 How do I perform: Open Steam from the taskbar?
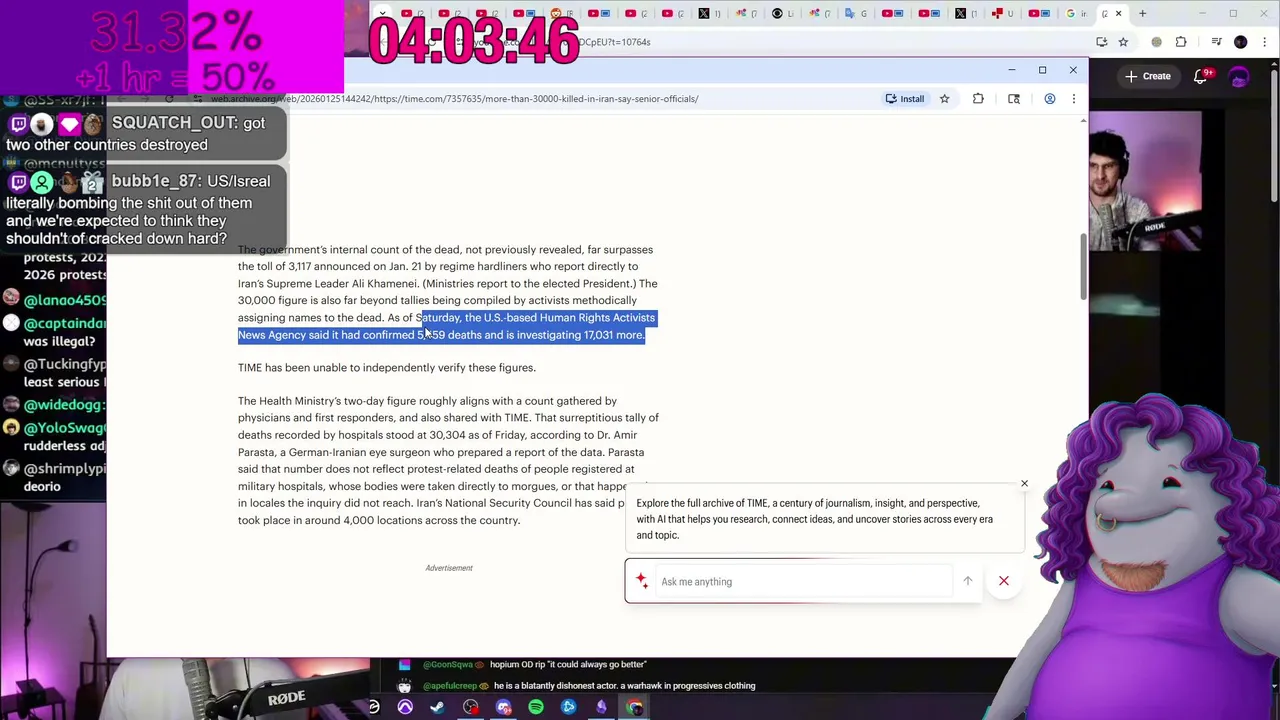(x=437, y=708)
